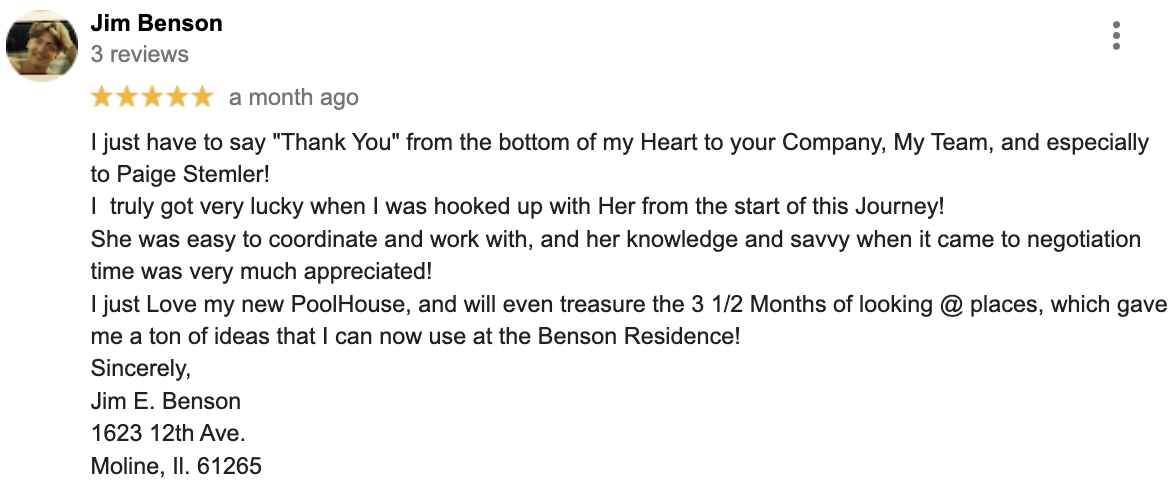Click the "1623 12th Ave." address line
This screenshot has width=1176, height=488.
[168, 433]
